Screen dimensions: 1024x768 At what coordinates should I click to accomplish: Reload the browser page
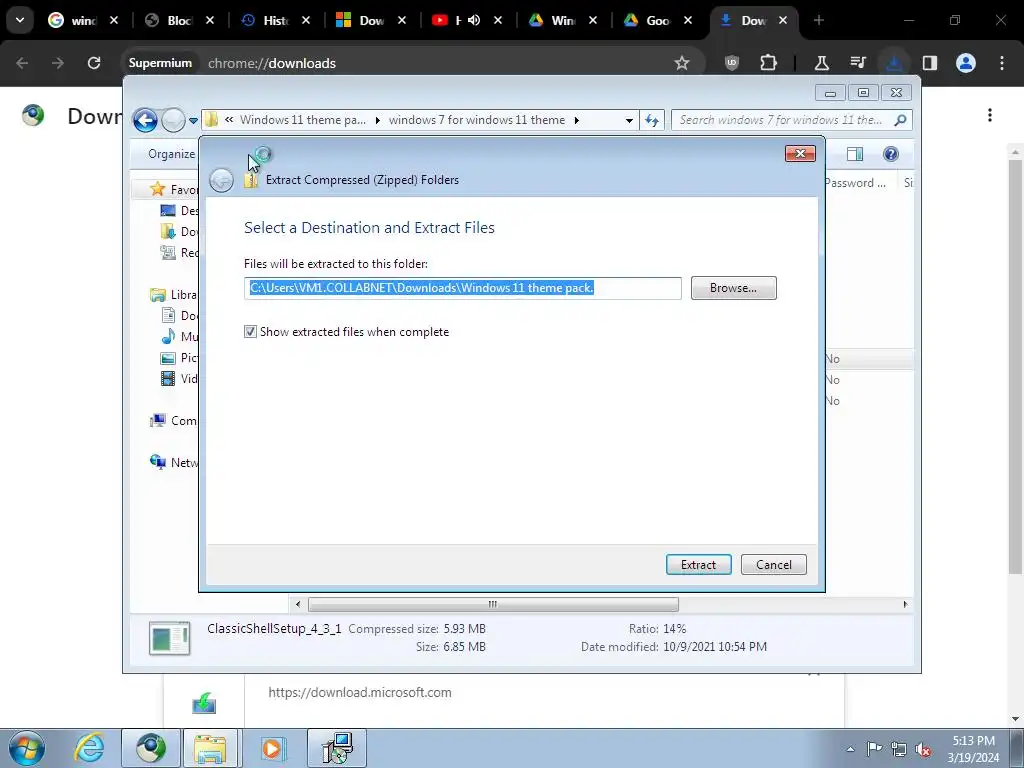94,63
